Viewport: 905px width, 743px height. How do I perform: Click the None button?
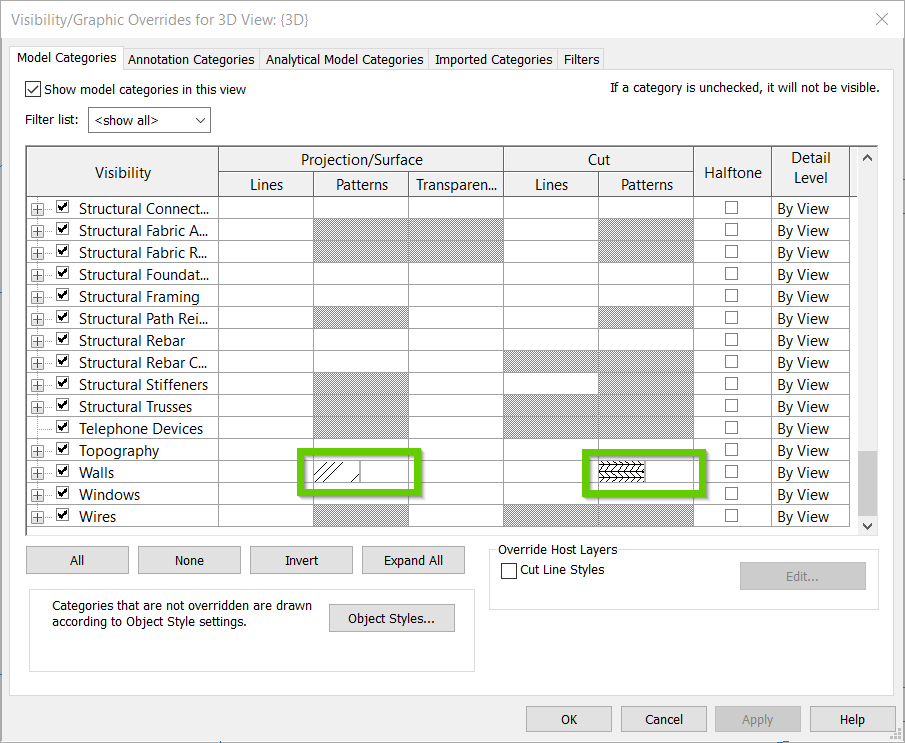(189, 560)
